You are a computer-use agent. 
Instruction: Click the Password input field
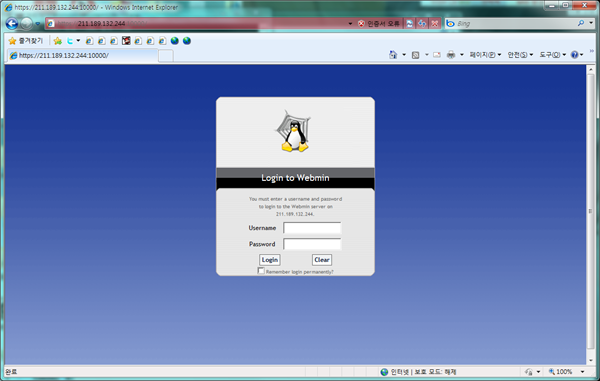click(312, 244)
